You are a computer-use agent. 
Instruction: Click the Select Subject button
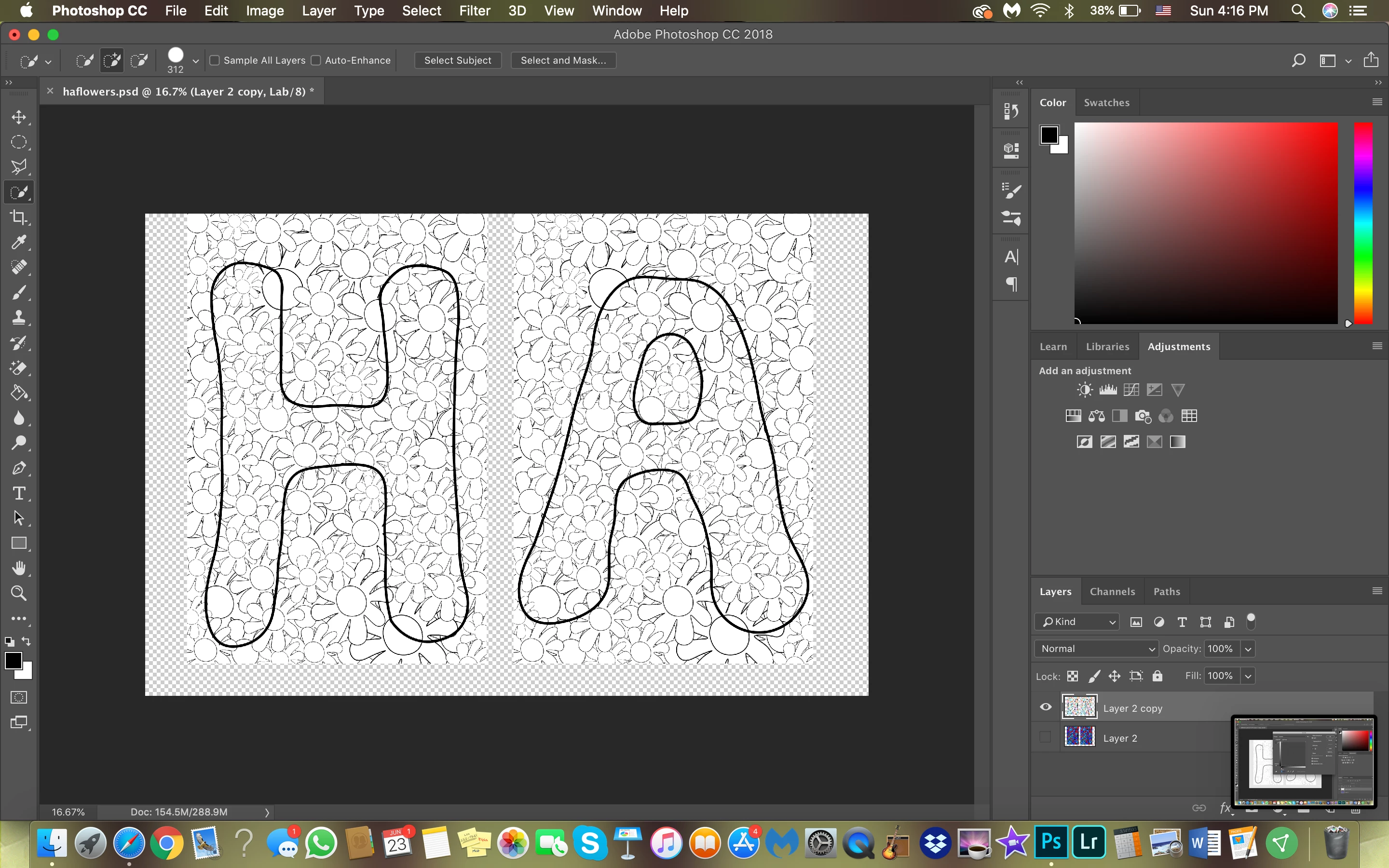point(457,60)
